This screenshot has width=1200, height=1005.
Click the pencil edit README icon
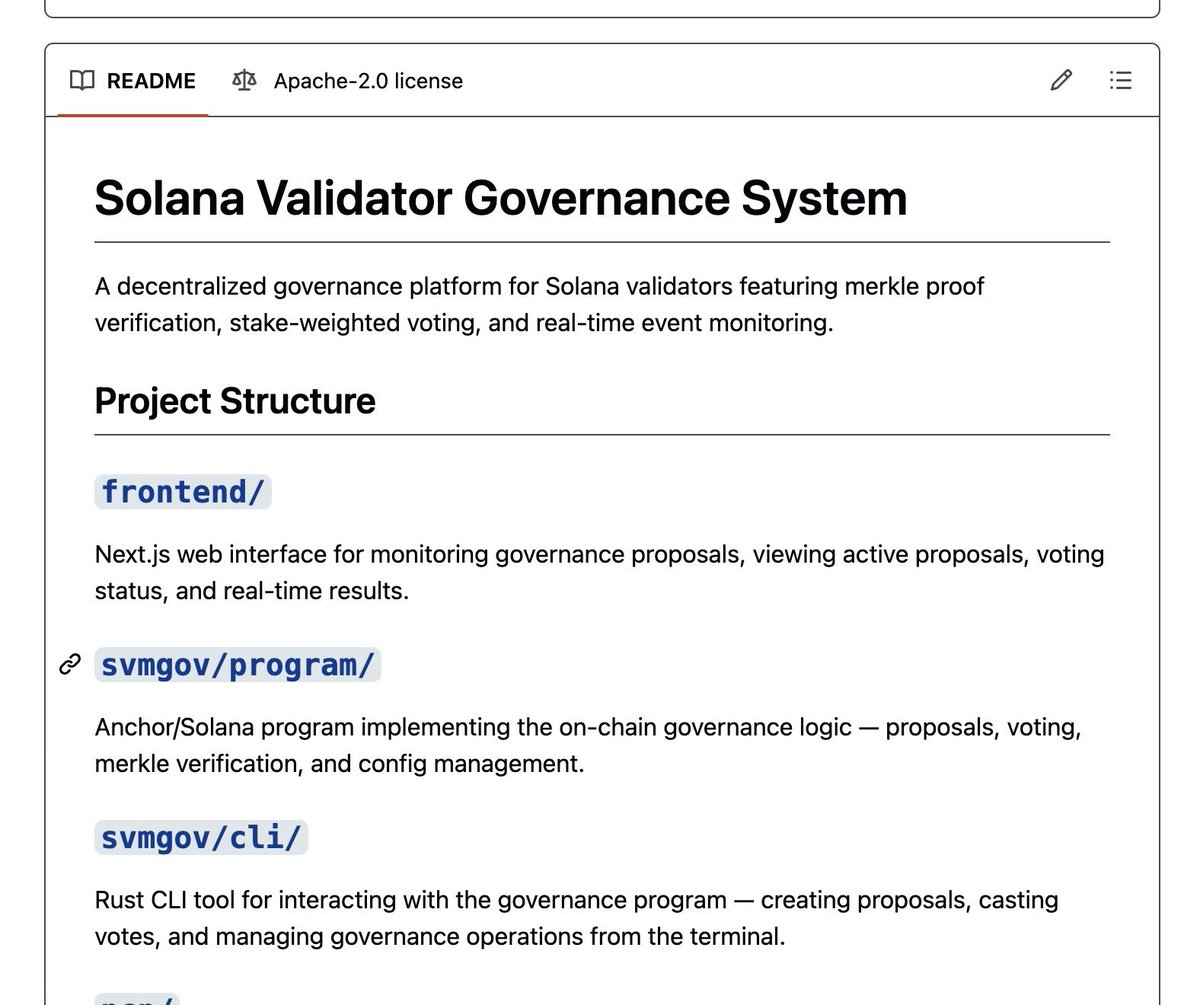coord(1061,80)
